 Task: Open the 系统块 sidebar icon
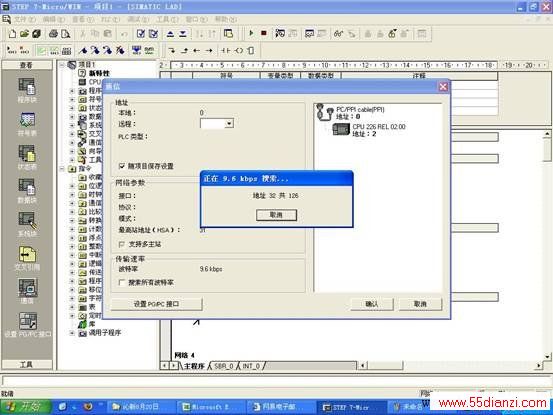27,224
